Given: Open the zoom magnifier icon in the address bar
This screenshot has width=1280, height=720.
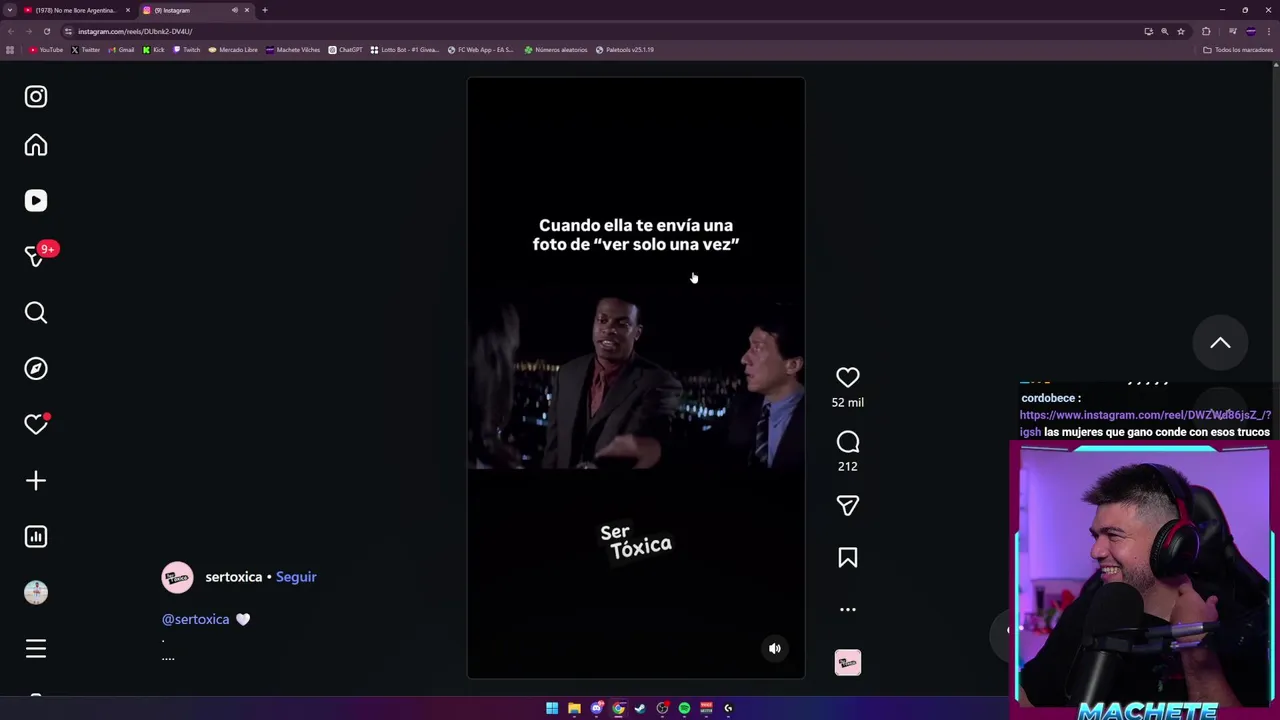Looking at the screenshot, I should (1164, 31).
